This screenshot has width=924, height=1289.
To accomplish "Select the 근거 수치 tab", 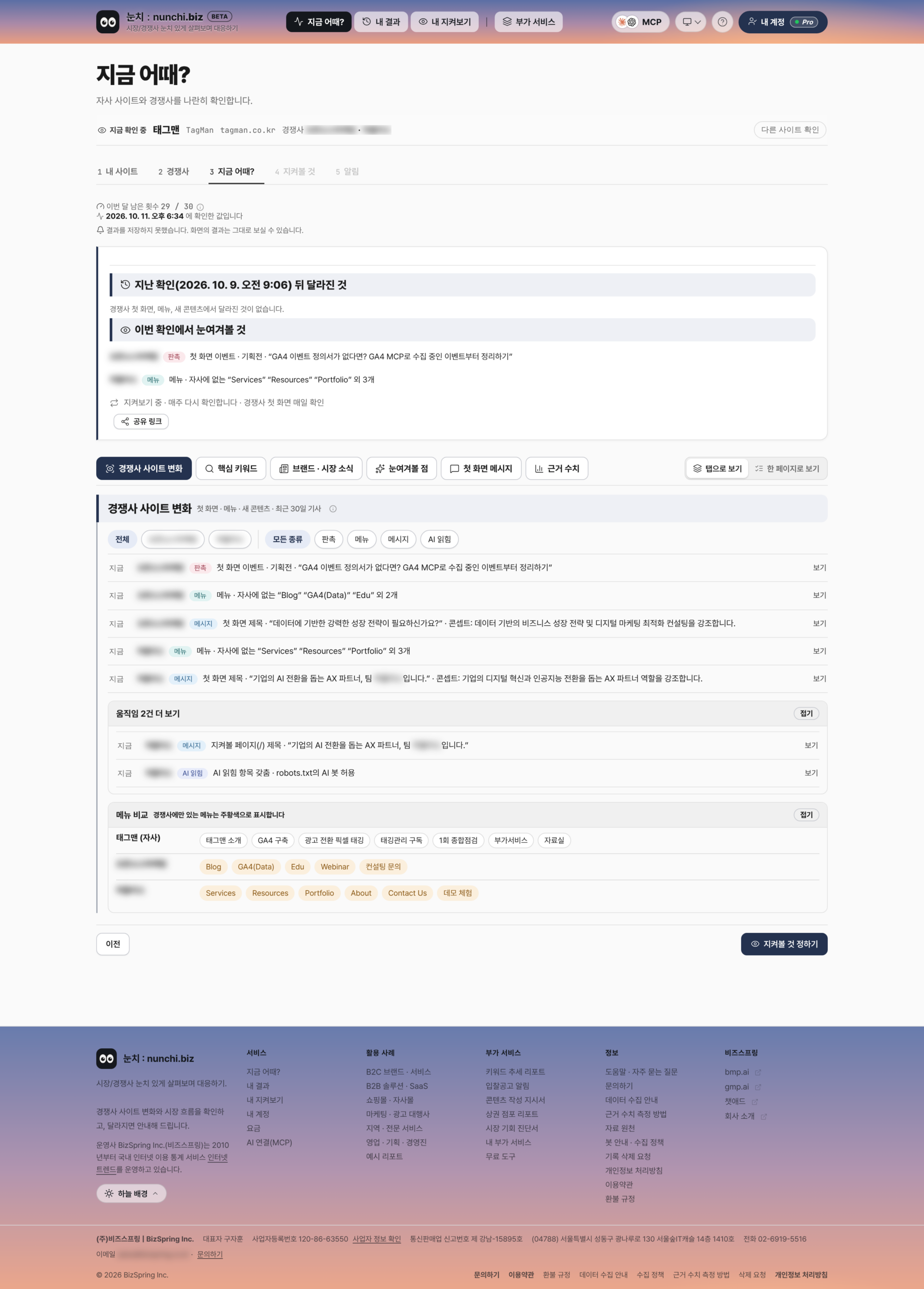I will 556,468.
